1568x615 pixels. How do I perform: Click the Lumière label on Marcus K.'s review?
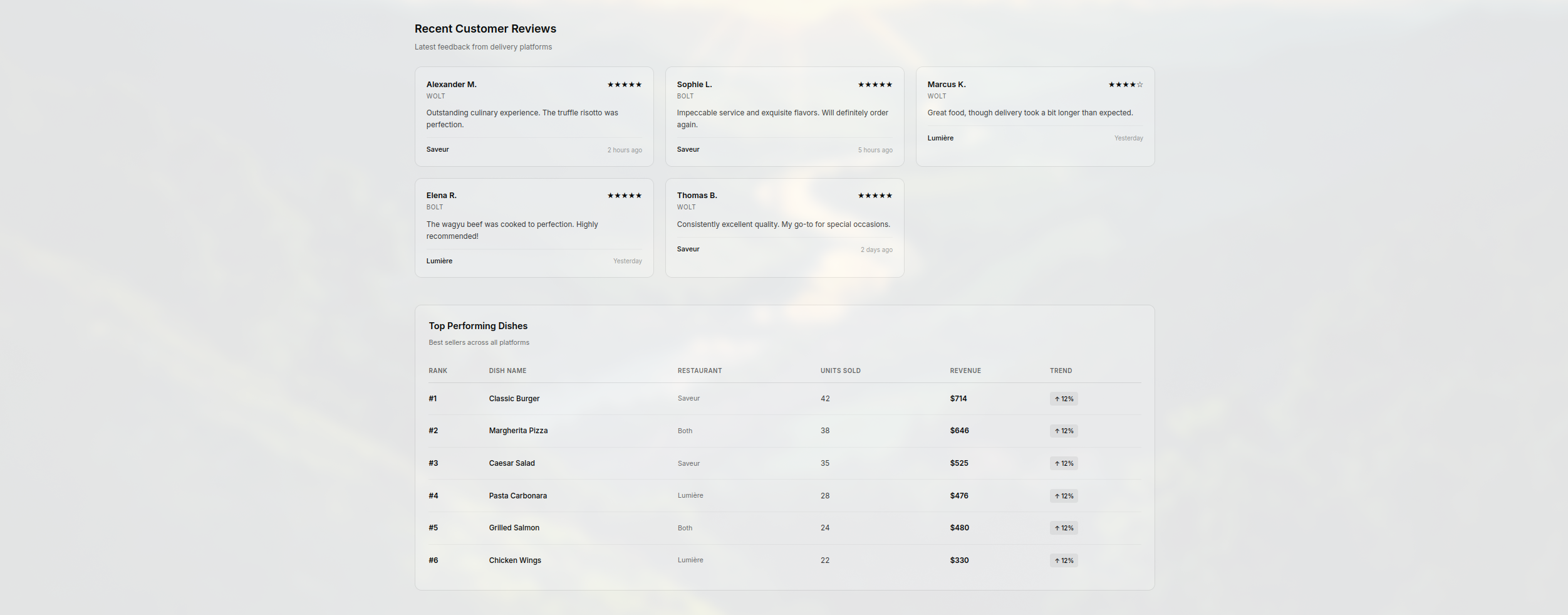pos(940,138)
